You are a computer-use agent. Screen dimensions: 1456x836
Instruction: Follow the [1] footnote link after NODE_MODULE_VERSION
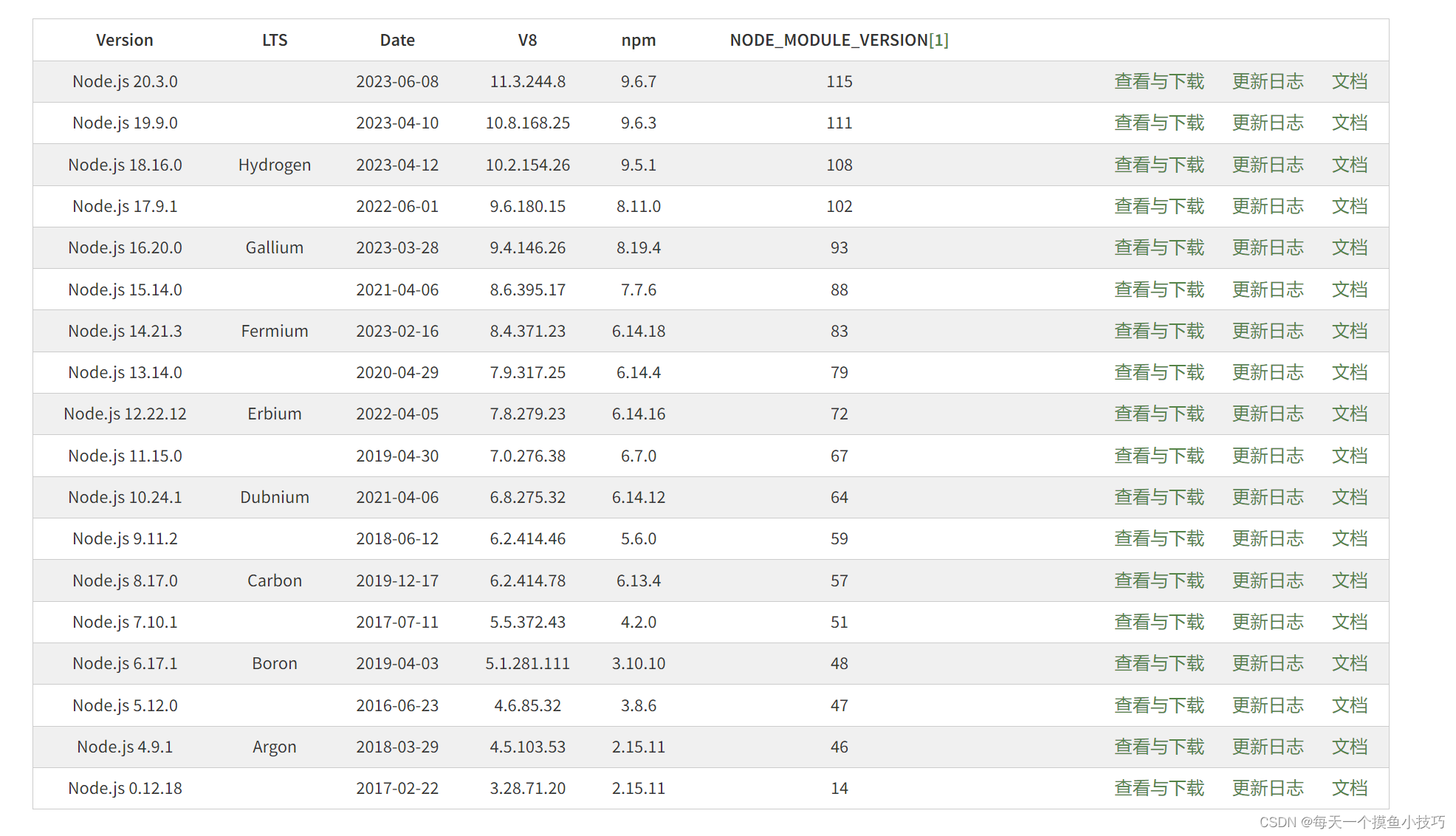tap(938, 40)
